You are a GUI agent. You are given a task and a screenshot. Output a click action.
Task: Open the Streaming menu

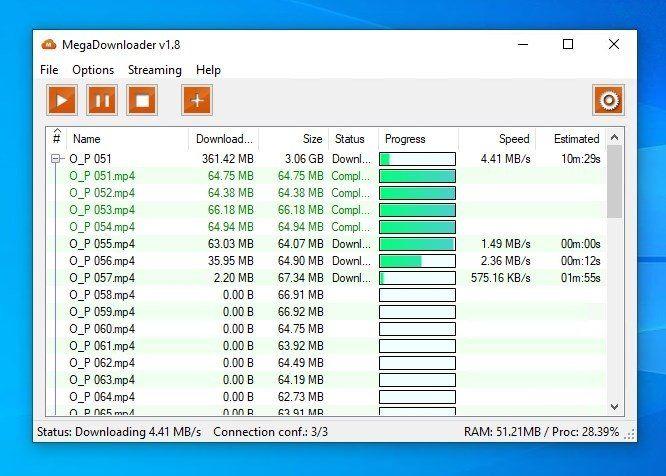click(155, 70)
